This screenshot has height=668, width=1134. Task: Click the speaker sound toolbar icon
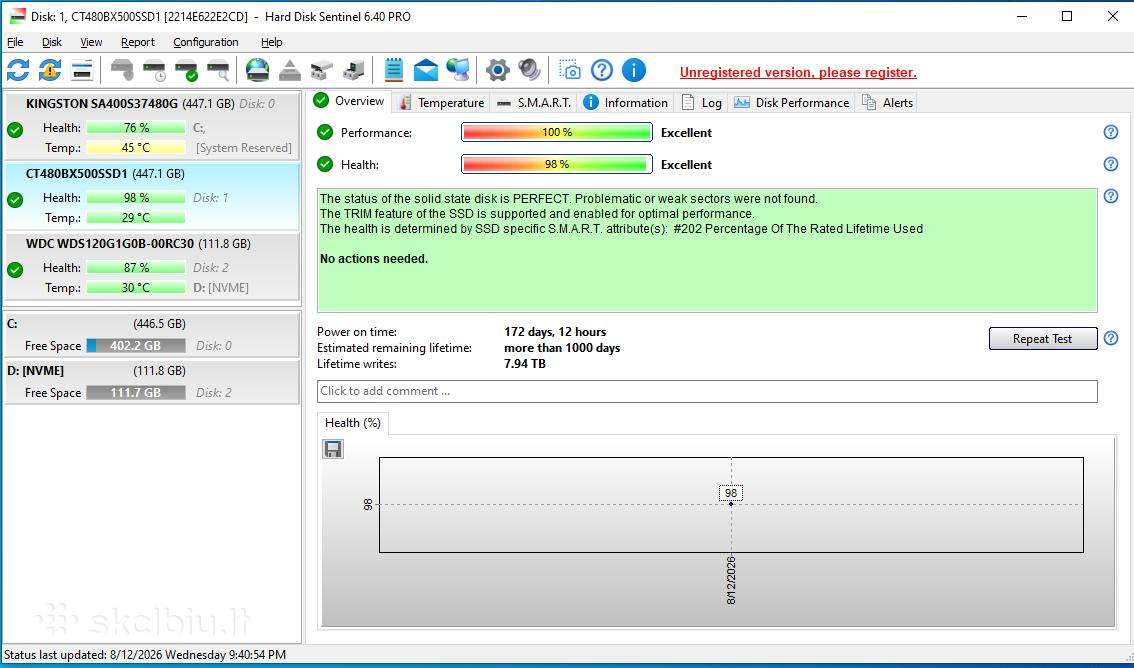pos(529,70)
